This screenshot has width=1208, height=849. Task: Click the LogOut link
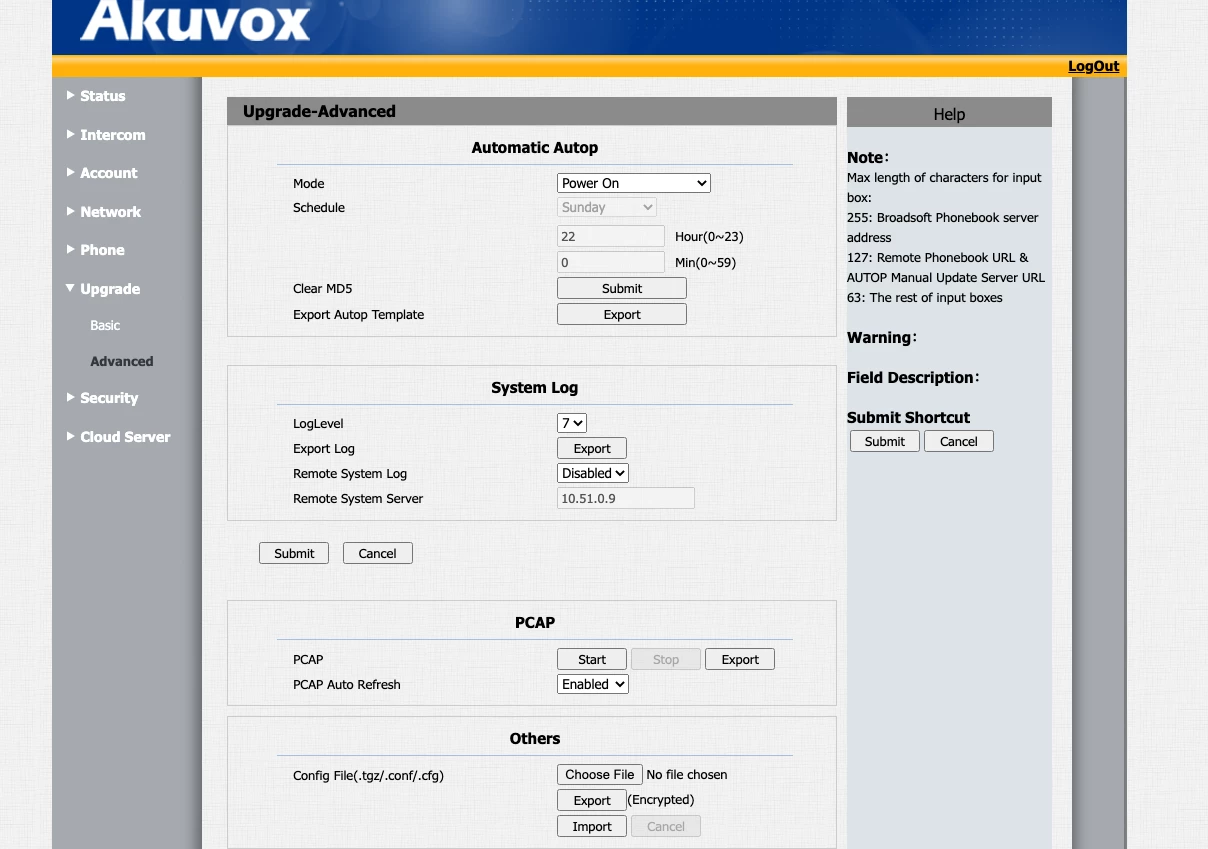[1093, 66]
